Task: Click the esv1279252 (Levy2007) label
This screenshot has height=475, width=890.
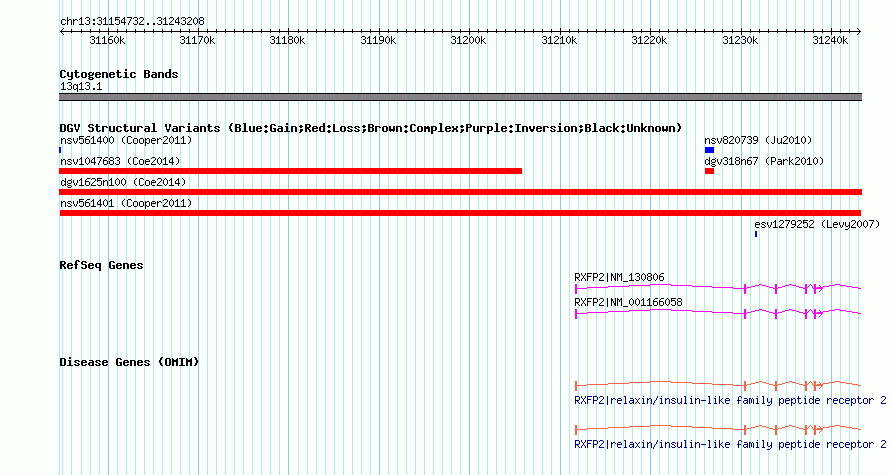Action: click(x=817, y=224)
